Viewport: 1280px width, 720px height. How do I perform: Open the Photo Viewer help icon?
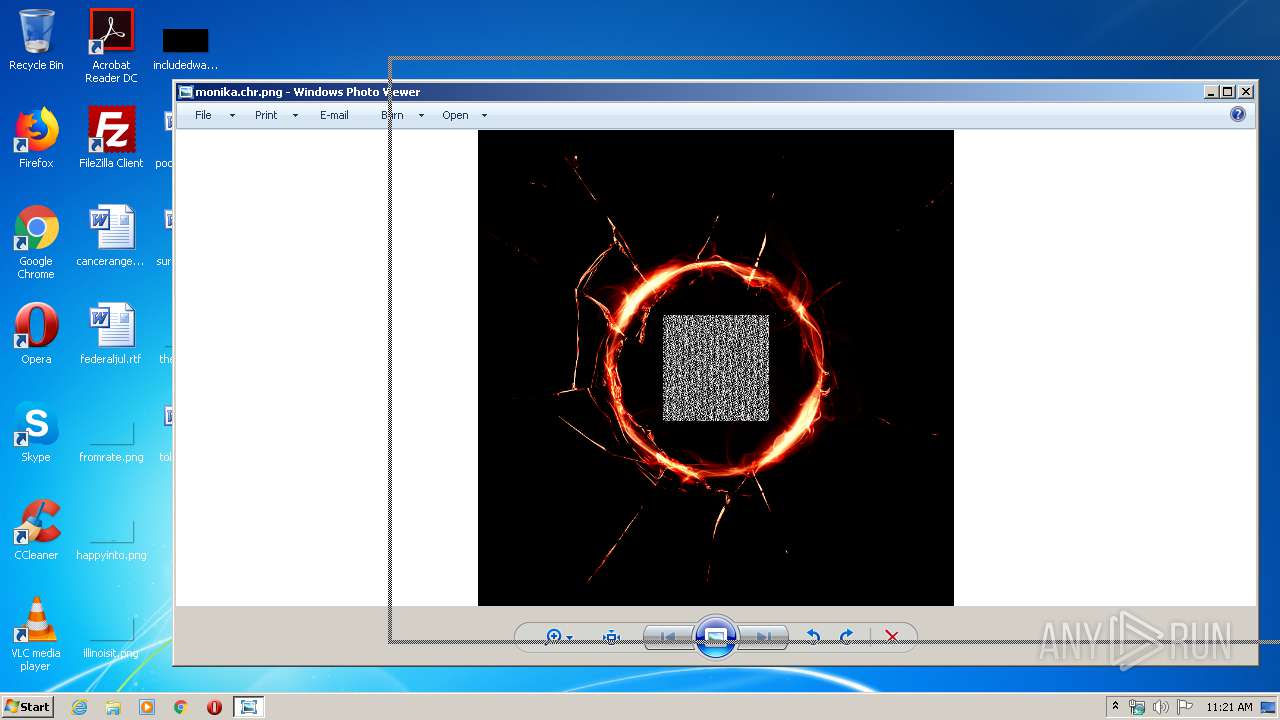[1238, 115]
